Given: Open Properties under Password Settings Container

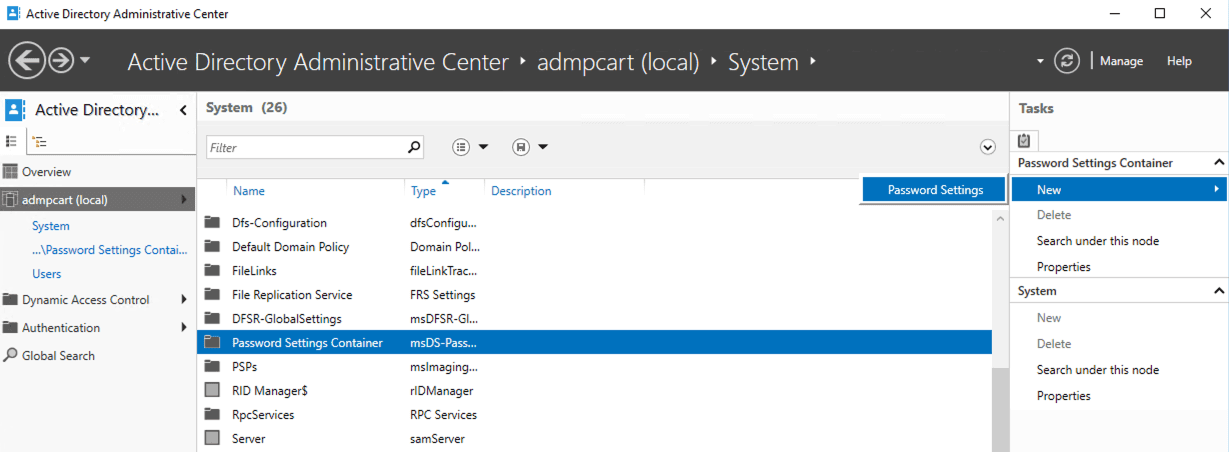Looking at the screenshot, I should [1064, 267].
